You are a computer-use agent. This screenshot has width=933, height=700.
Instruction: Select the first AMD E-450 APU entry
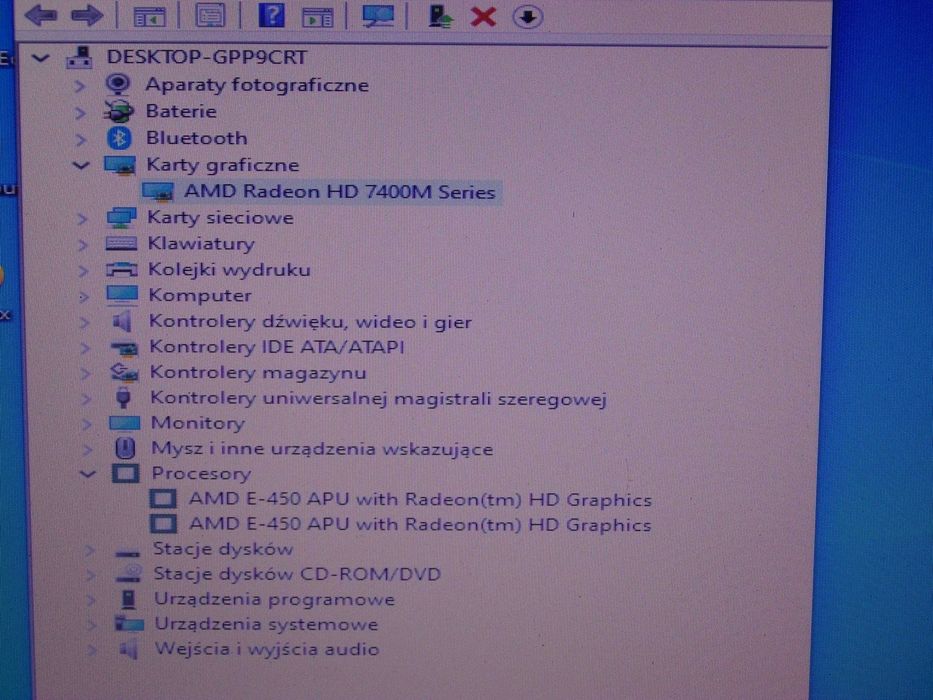point(420,499)
